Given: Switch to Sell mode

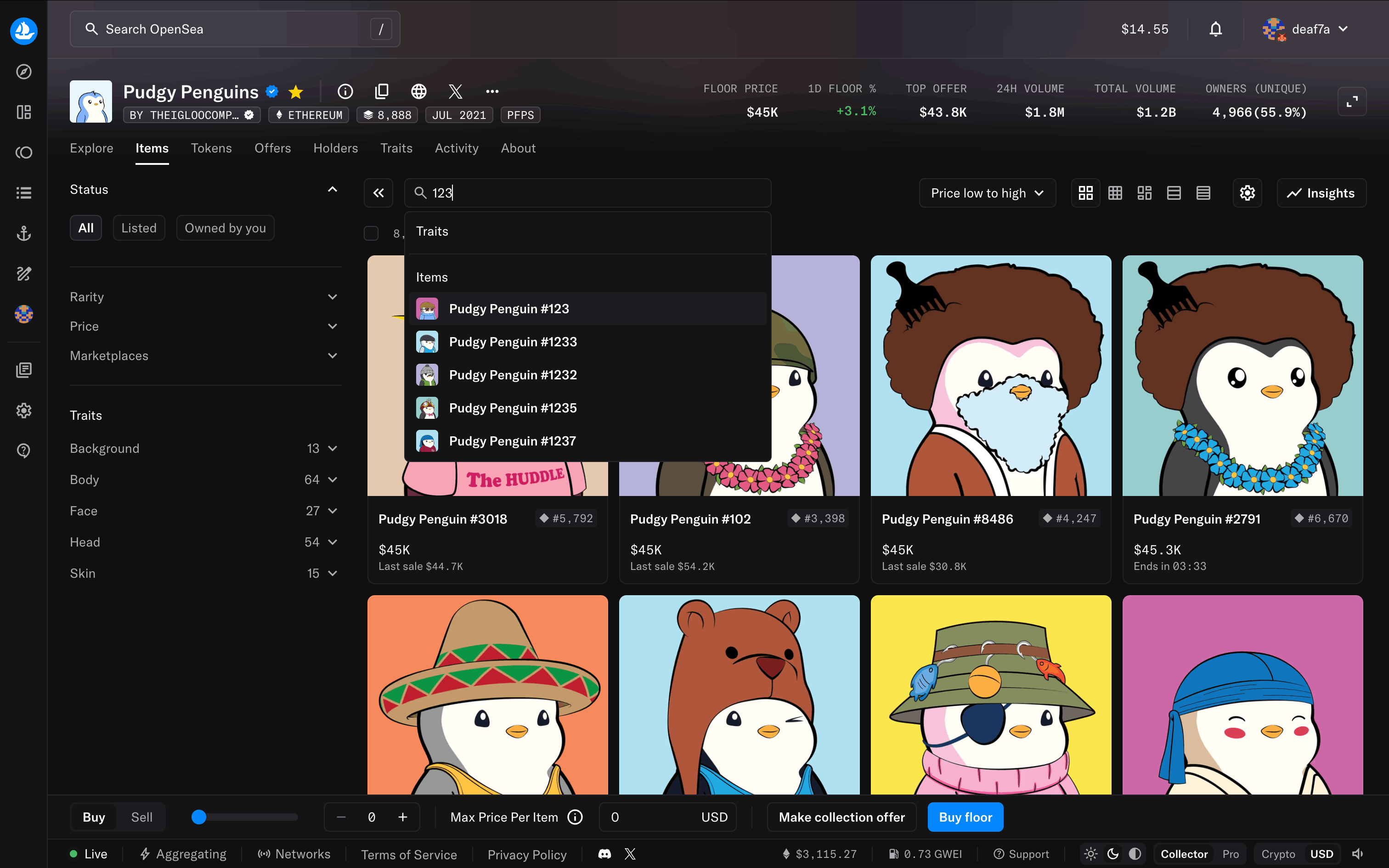Looking at the screenshot, I should coord(141,817).
